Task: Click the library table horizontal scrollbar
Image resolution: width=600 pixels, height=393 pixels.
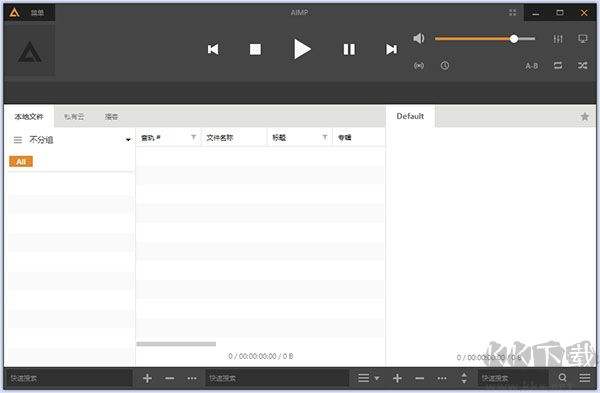Action: click(176, 344)
